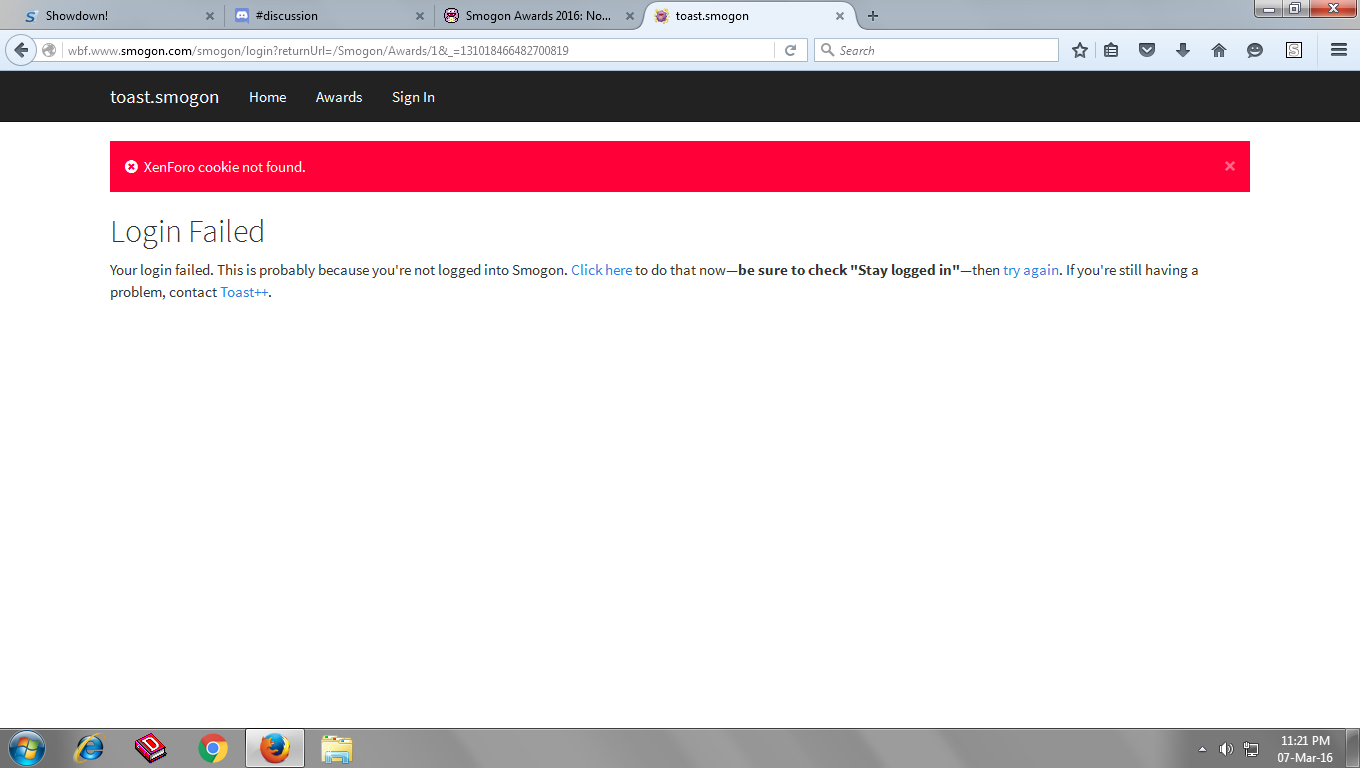Launch Google Chrome from taskbar
Image resolution: width=1360 pixels, height=768 pixels.
(x=213, y=748)
